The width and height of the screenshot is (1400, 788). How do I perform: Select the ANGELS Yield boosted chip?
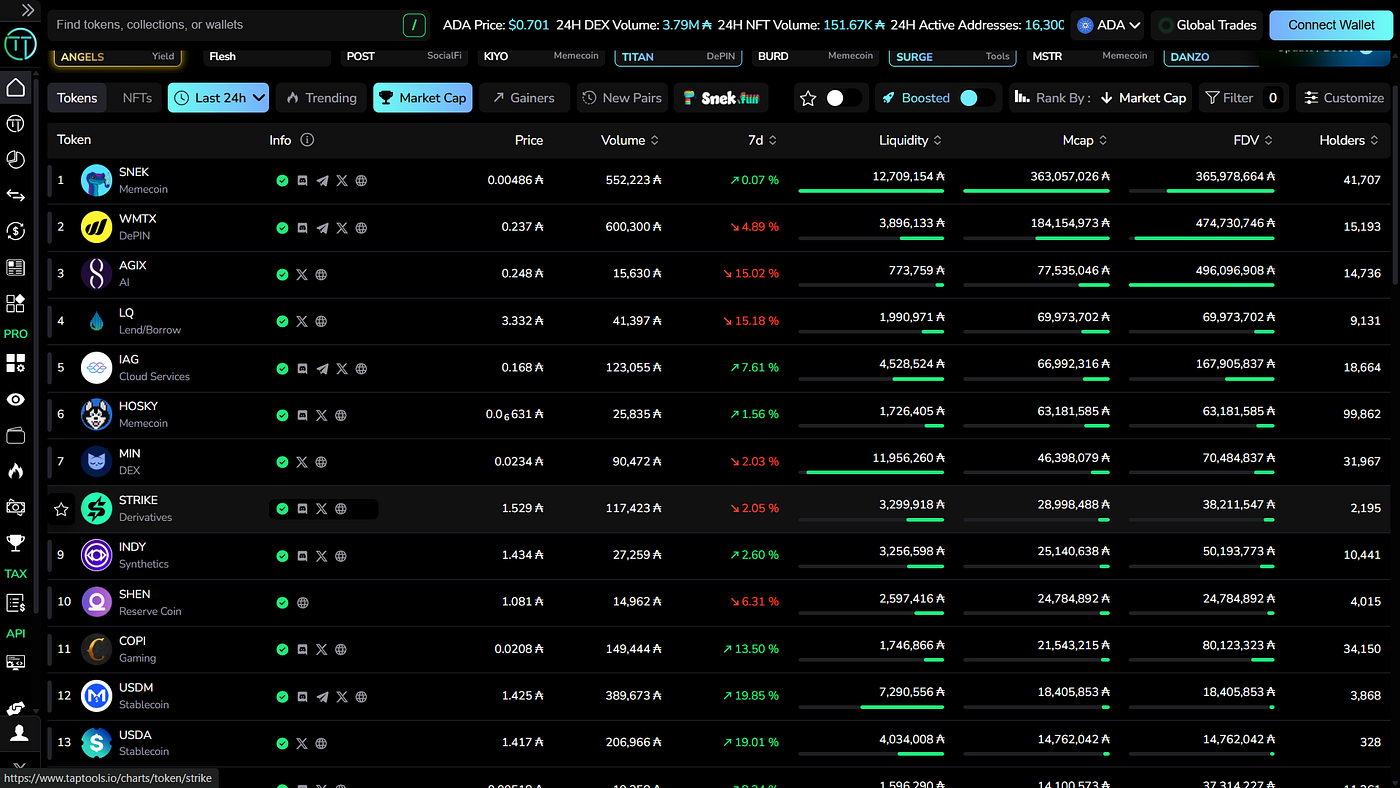(x=117, y=57)
